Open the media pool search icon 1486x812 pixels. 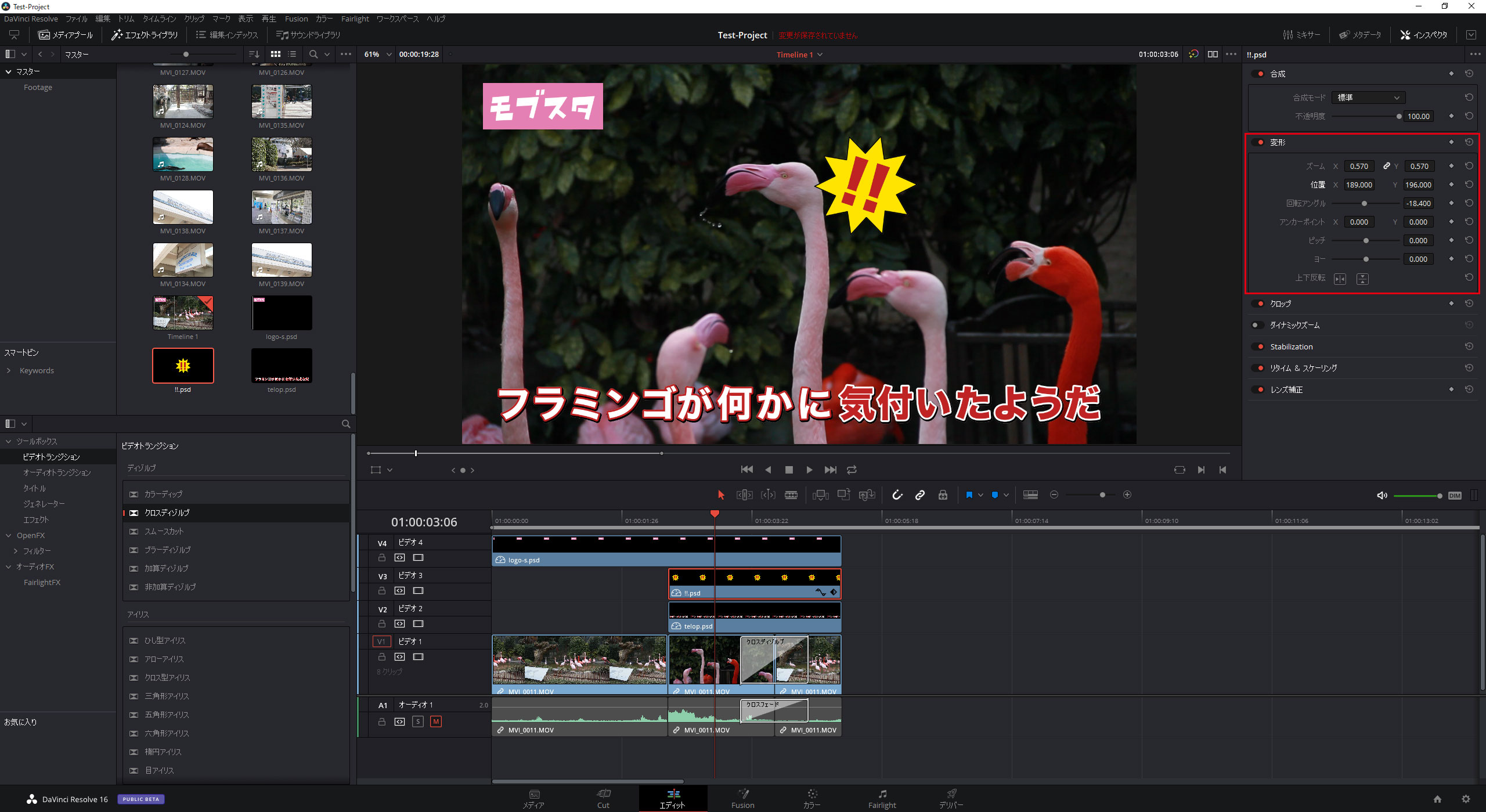[313, 54]
